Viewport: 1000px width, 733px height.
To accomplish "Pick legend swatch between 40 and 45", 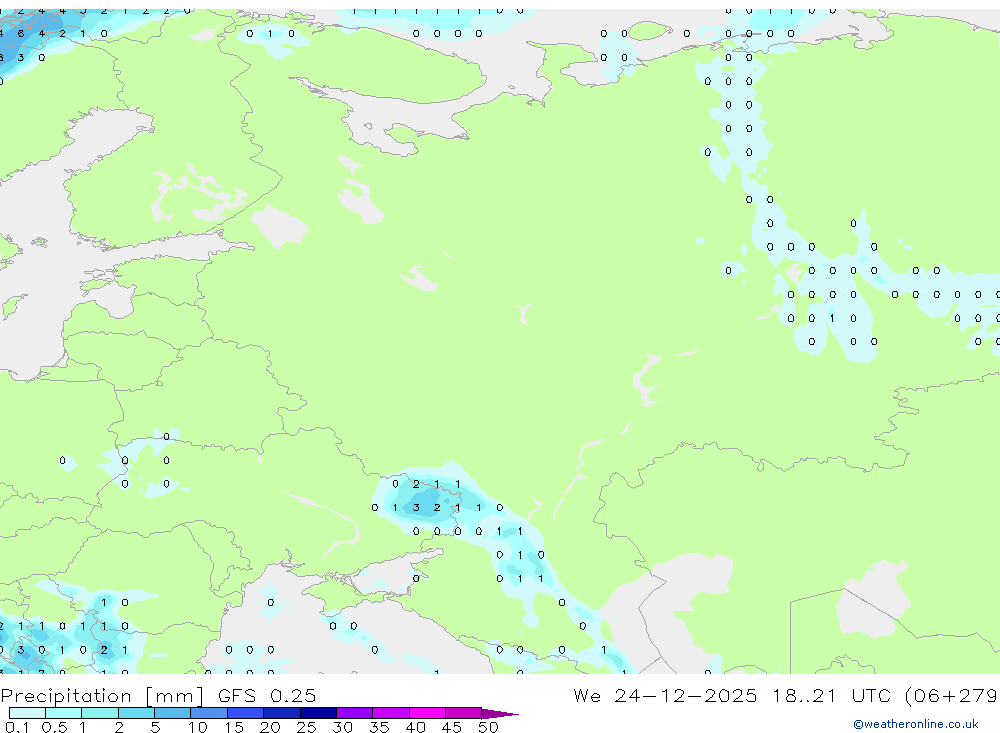I will (x=427, y=713).
